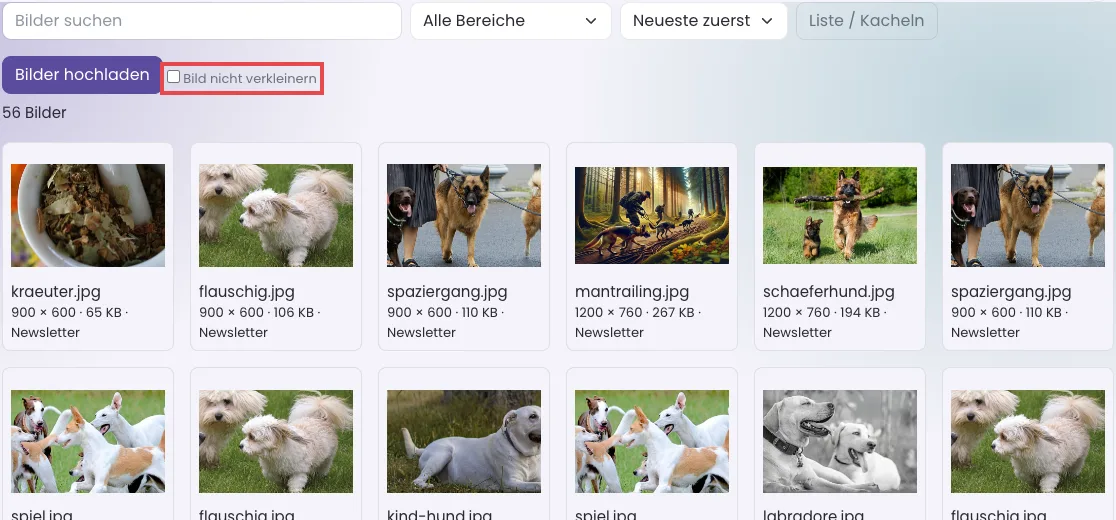
Task: Click the 'Bilder suchen' search field
Action: click(x=202, y=21)
